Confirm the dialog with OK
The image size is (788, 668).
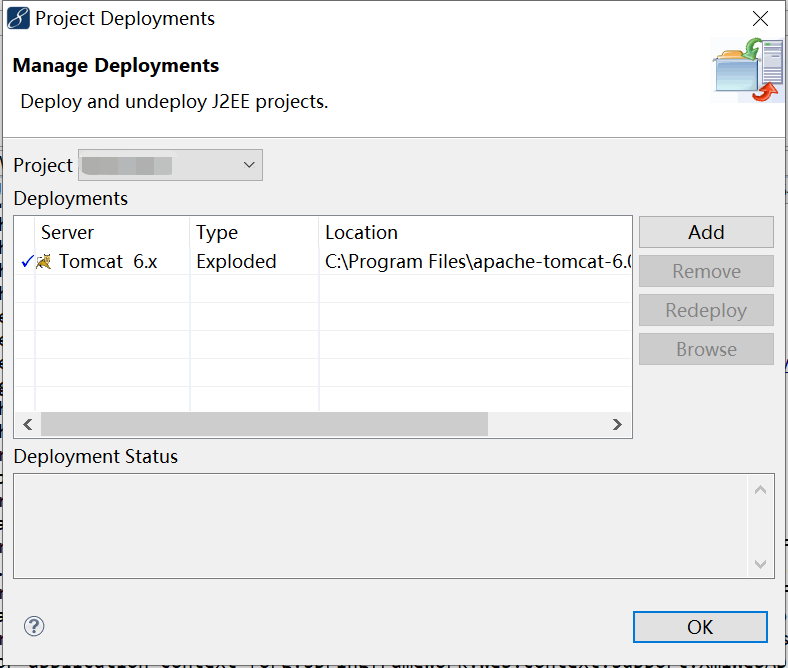[700, 627]
